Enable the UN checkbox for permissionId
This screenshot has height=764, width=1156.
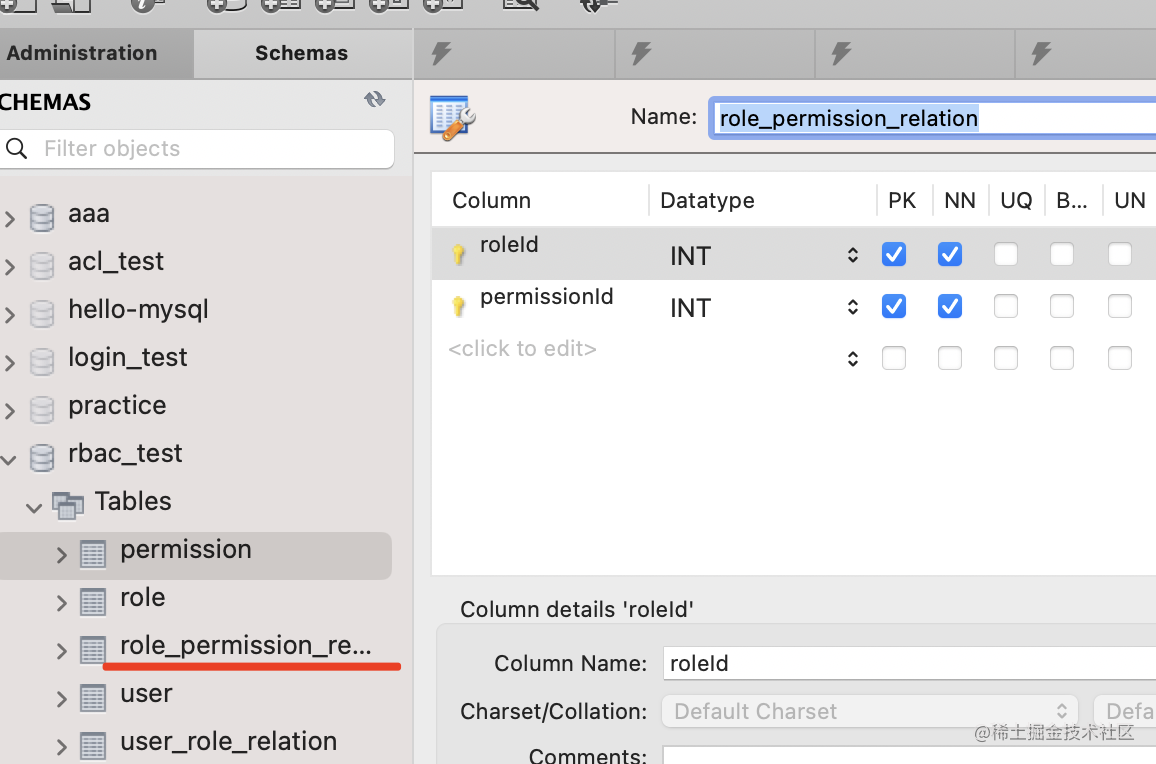(x=1120, y=307)
